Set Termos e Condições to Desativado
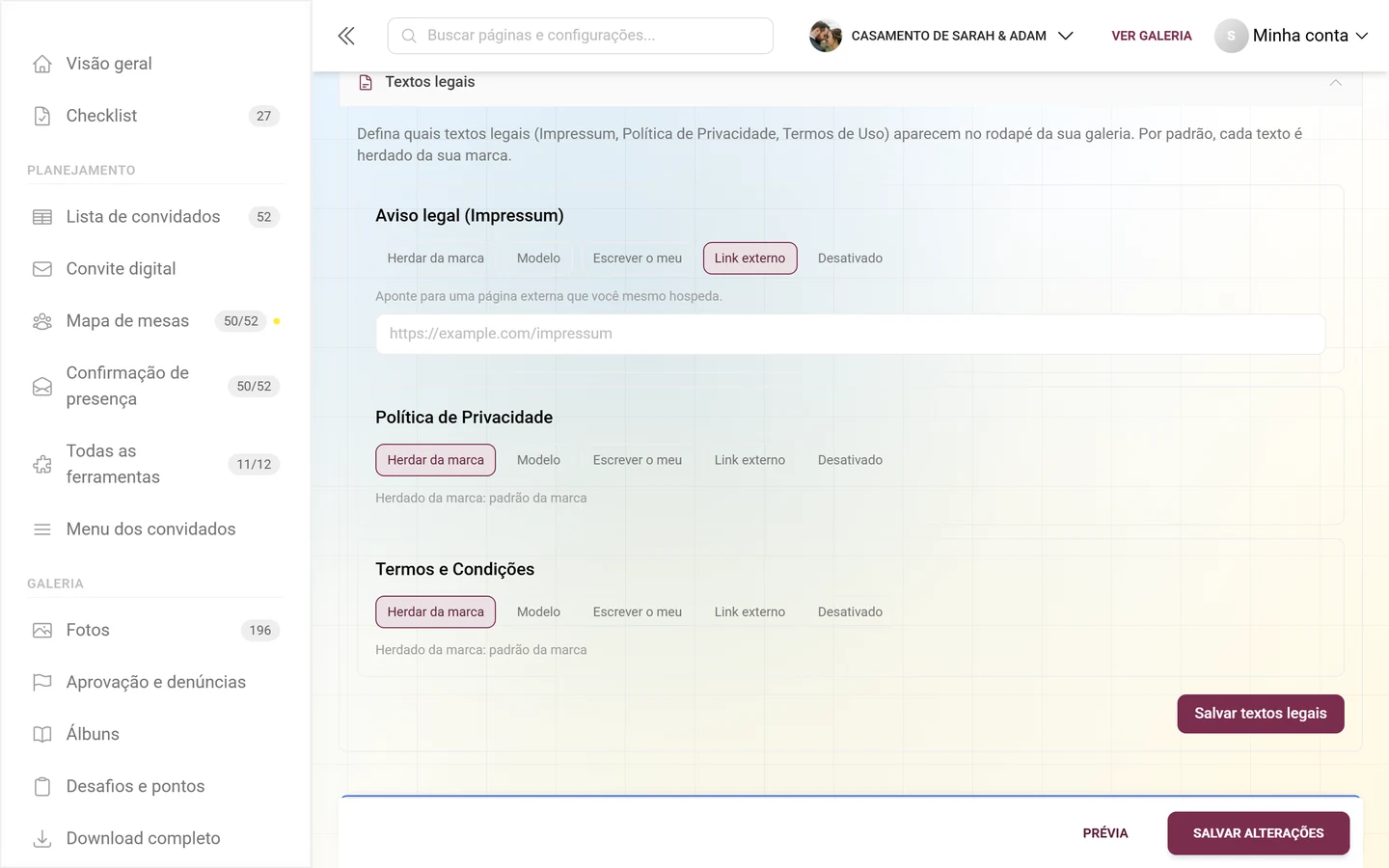The image size is (1389, 868). click(850, 612)
